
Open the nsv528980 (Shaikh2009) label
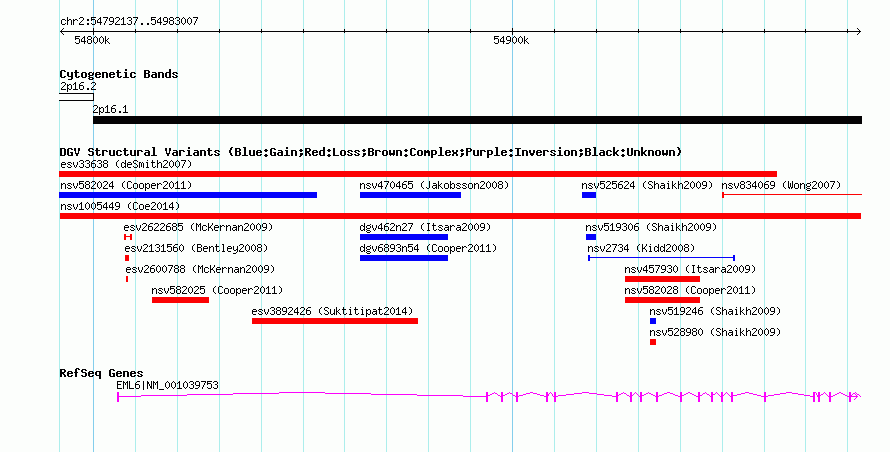715,332
